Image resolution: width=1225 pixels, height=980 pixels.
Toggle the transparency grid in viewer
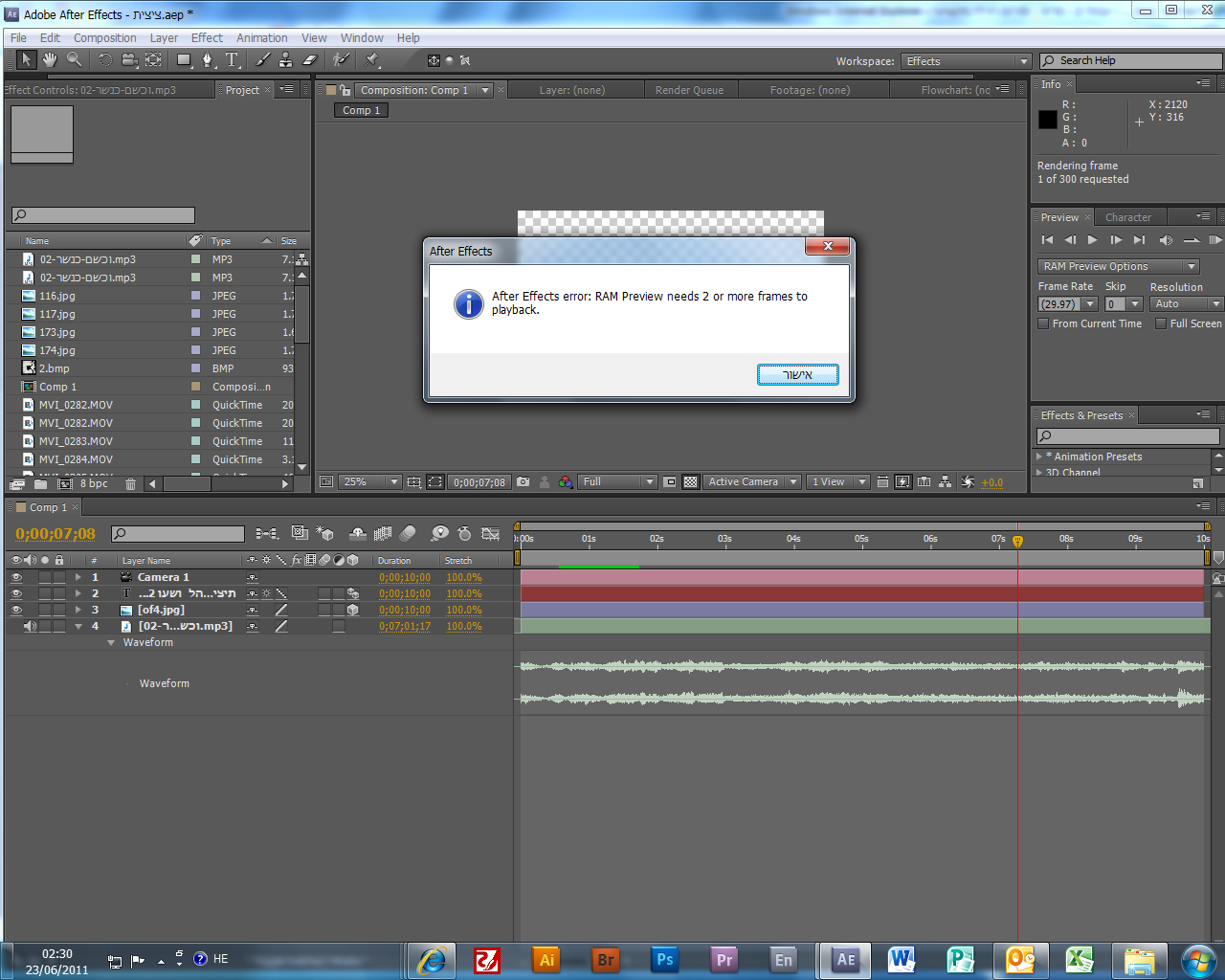[x=691, y=482]
